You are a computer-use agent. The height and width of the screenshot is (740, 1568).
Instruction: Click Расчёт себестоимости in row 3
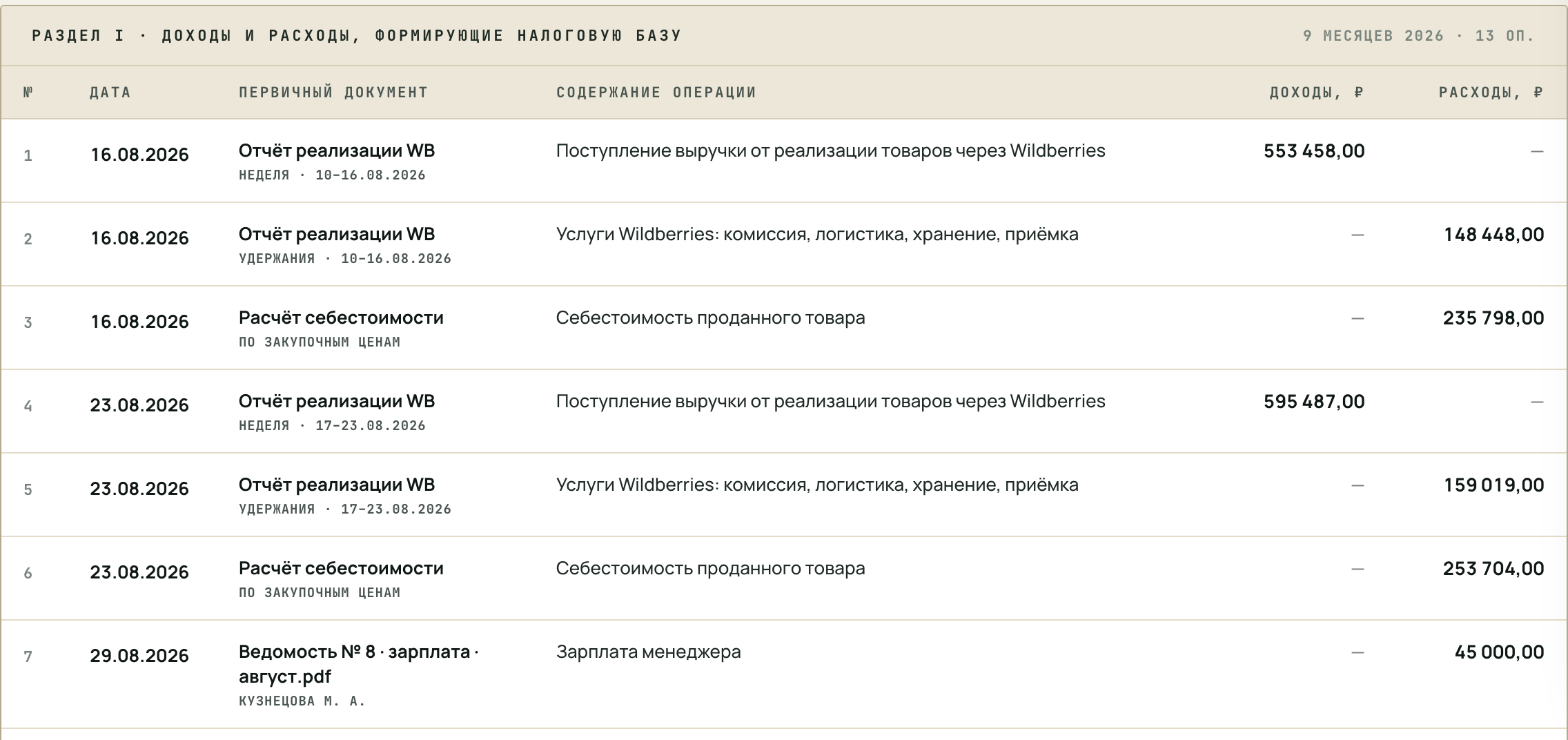pos(341,318)
